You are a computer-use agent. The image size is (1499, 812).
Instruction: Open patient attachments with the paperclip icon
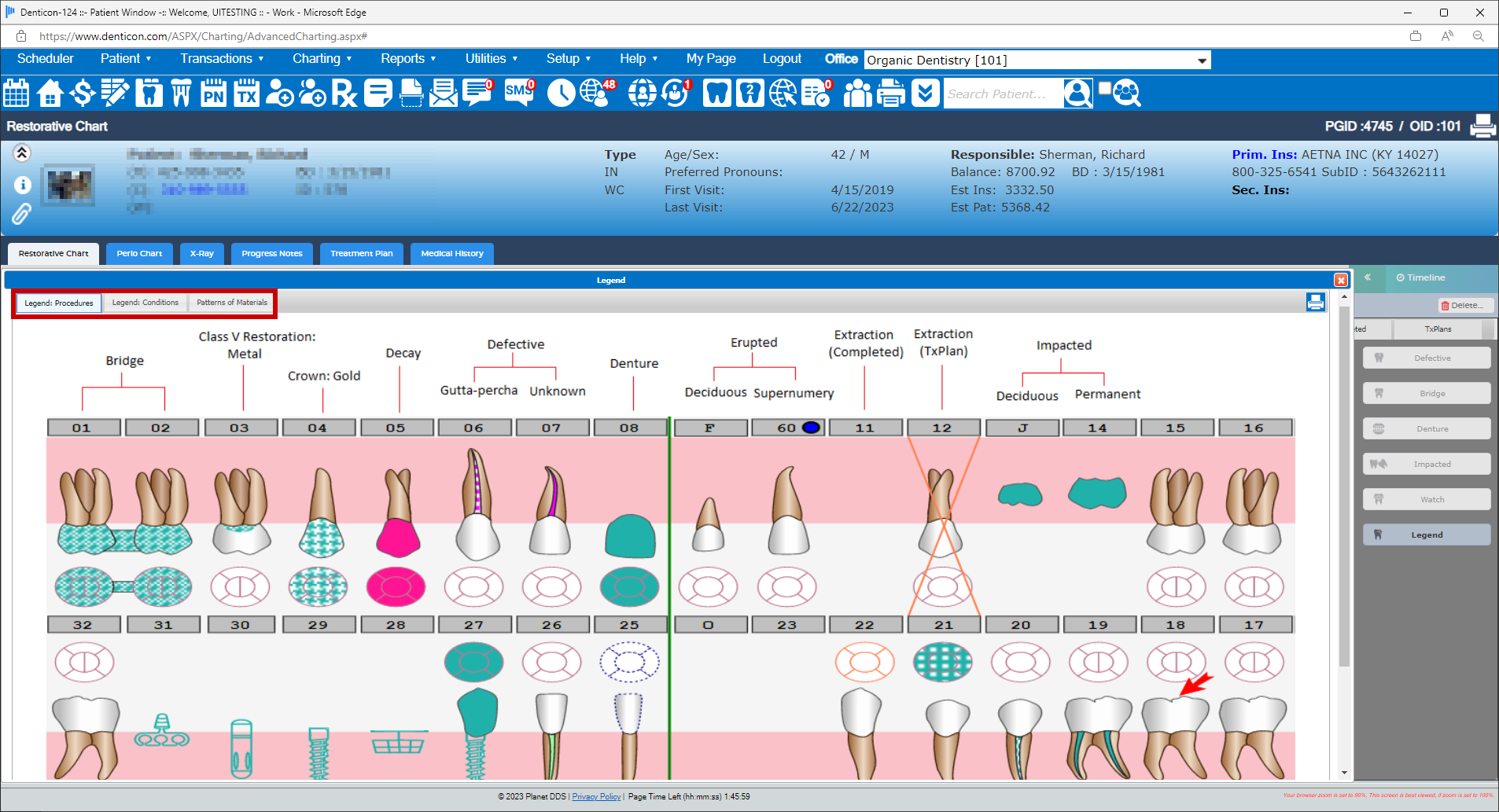21,213
